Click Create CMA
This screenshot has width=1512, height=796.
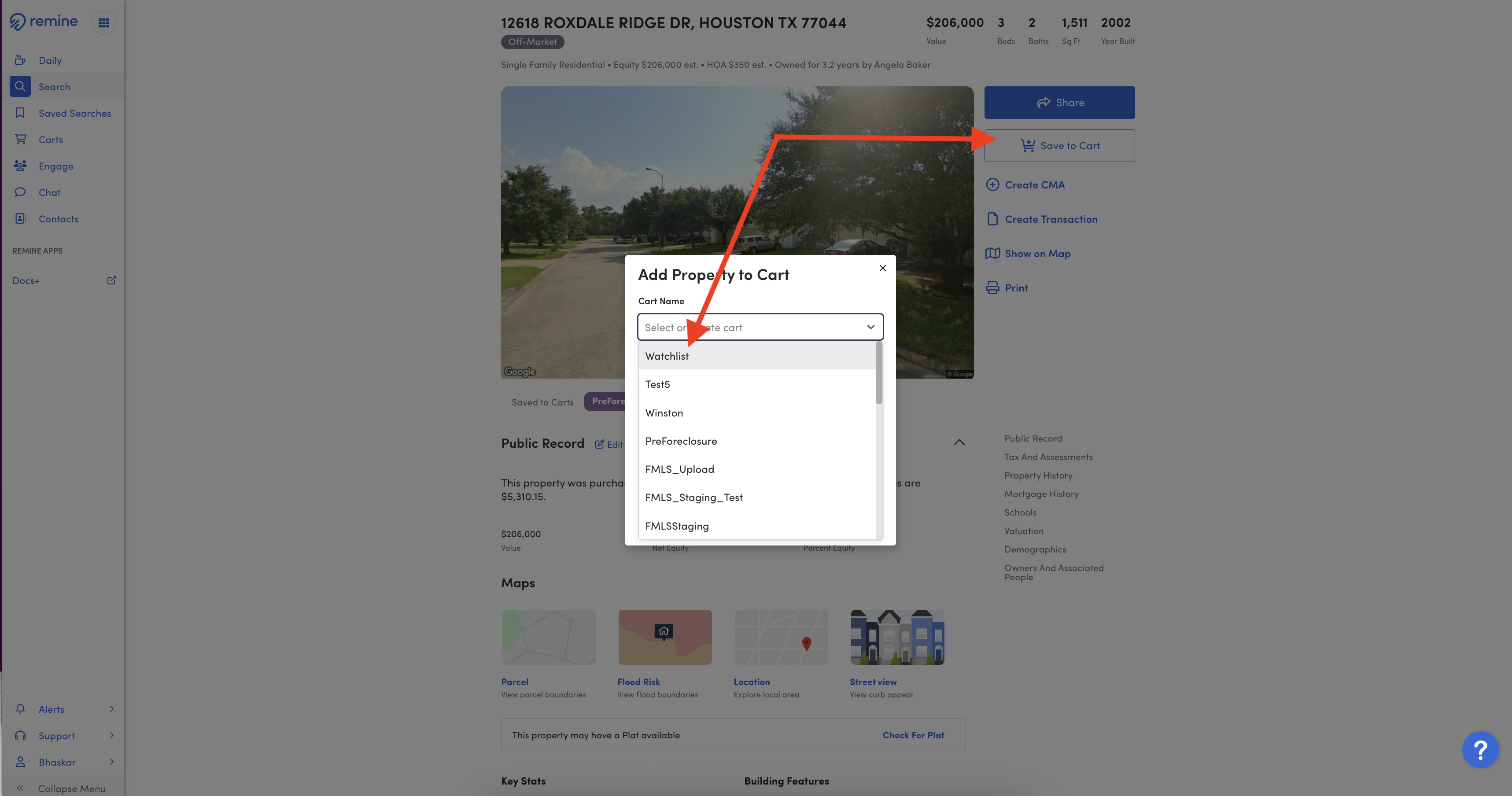pyautogui.click(x=1034, y=185)
